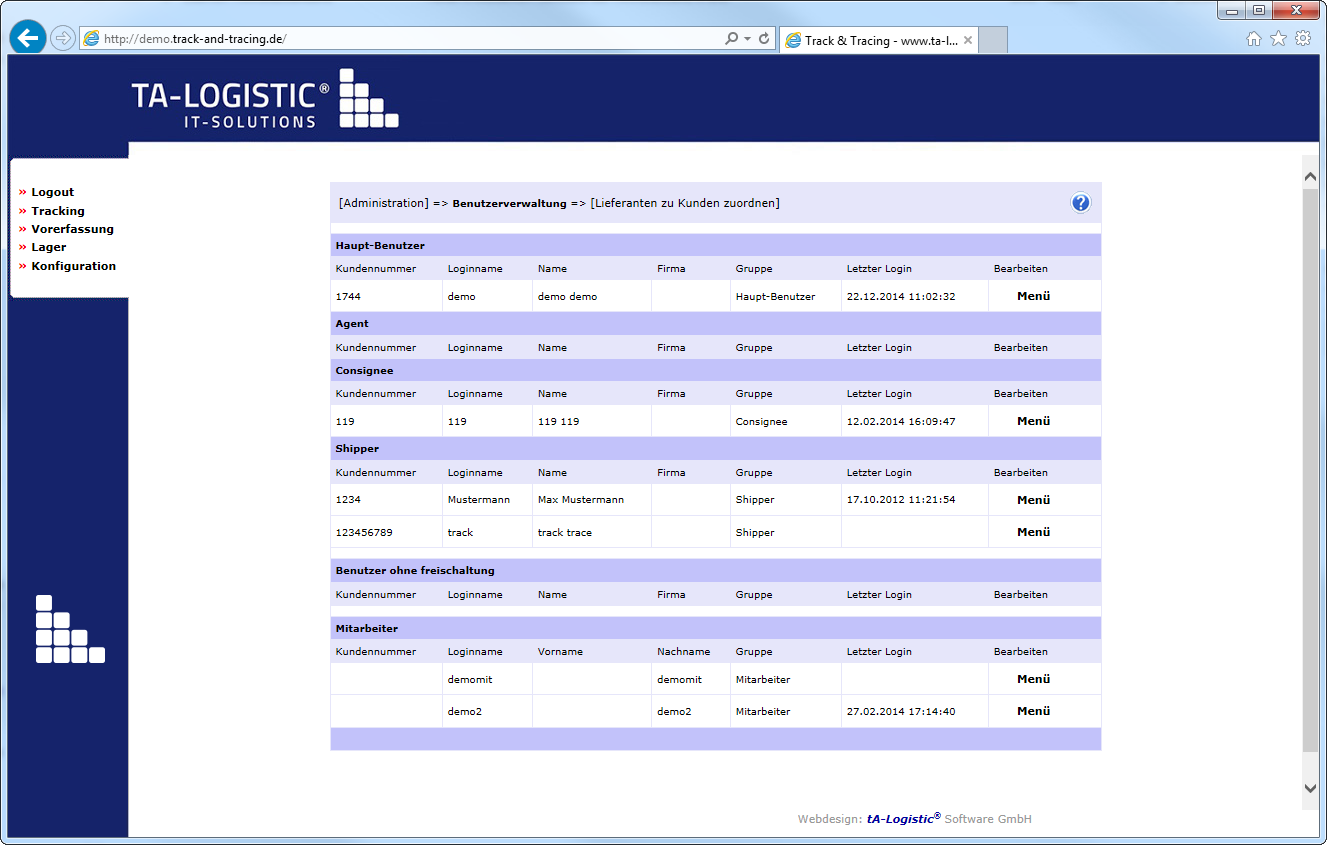This screenshot has height=845, width=1327.
Task: Open Menü for employee demo2
Action: tap(1034, 711)
